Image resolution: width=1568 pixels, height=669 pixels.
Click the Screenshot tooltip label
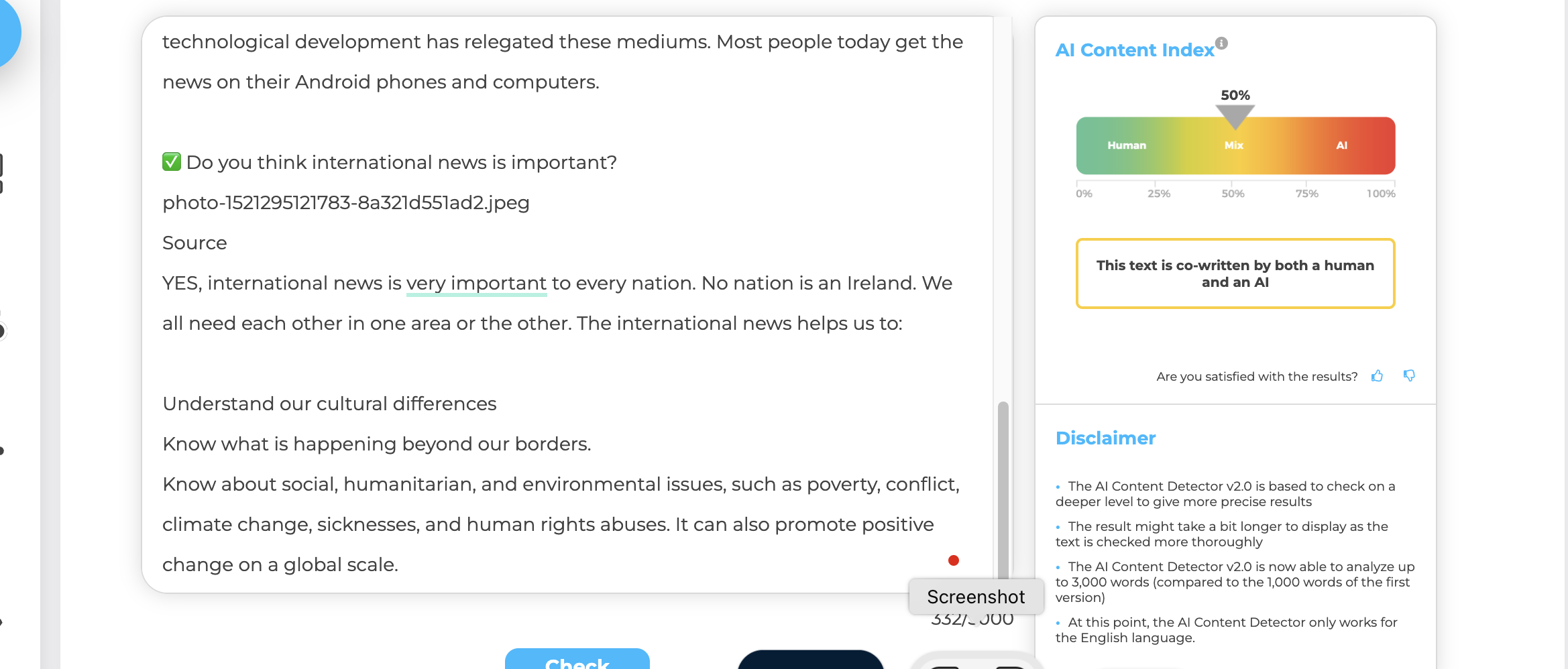(x=976, y=597)
